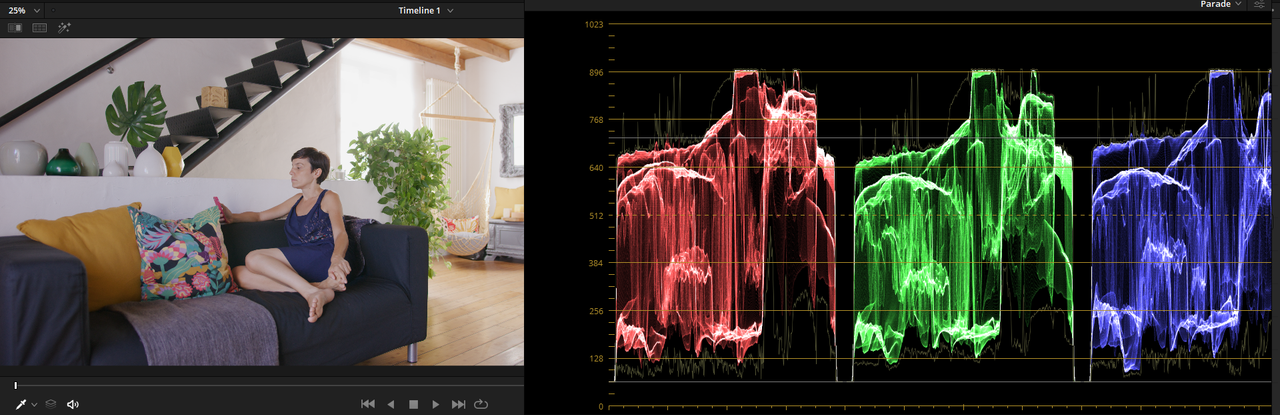Expand the eyedropper tool options arrow

(34, 405)
